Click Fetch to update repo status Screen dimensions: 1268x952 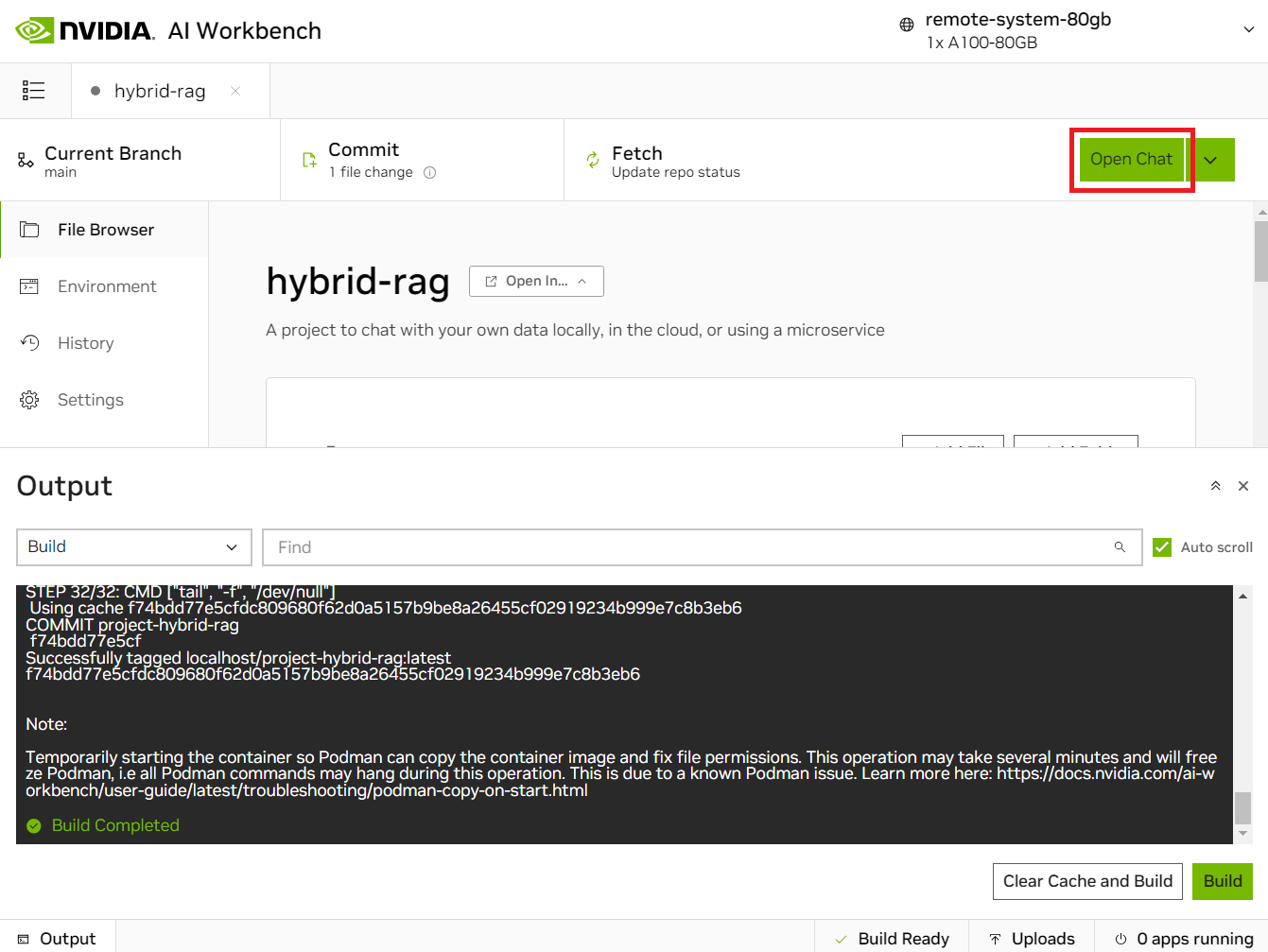click(675, 161)
